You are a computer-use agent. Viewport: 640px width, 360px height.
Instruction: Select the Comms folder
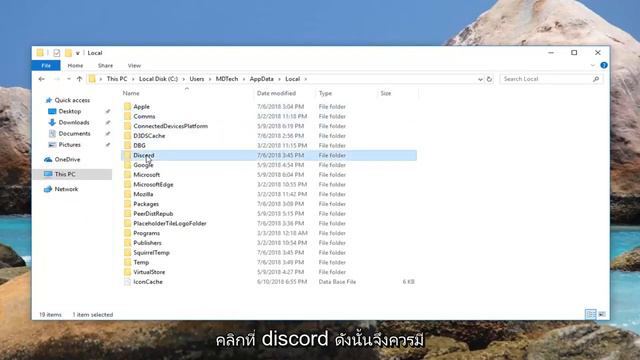coord(144,116)
